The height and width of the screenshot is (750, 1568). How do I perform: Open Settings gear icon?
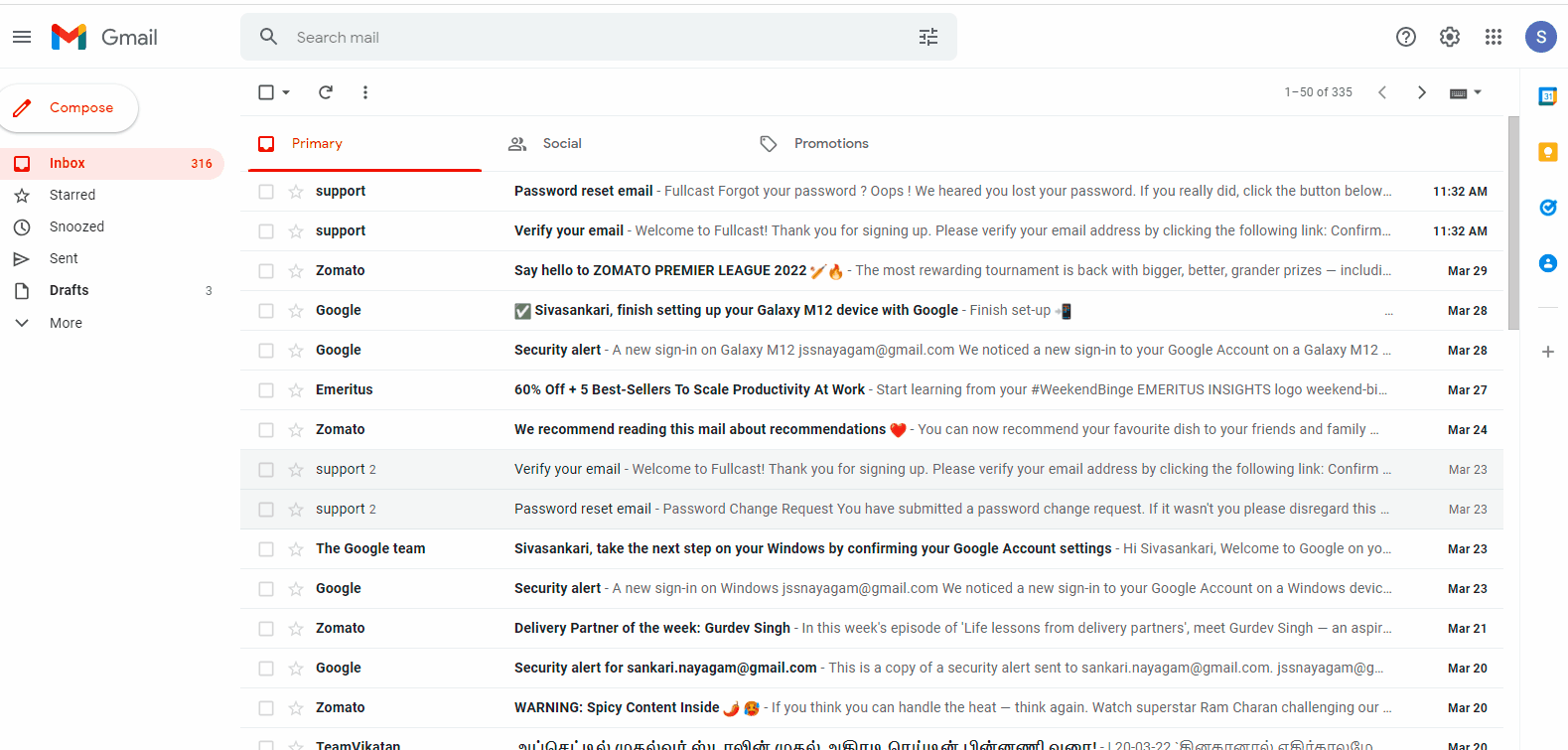[1450, 37]
